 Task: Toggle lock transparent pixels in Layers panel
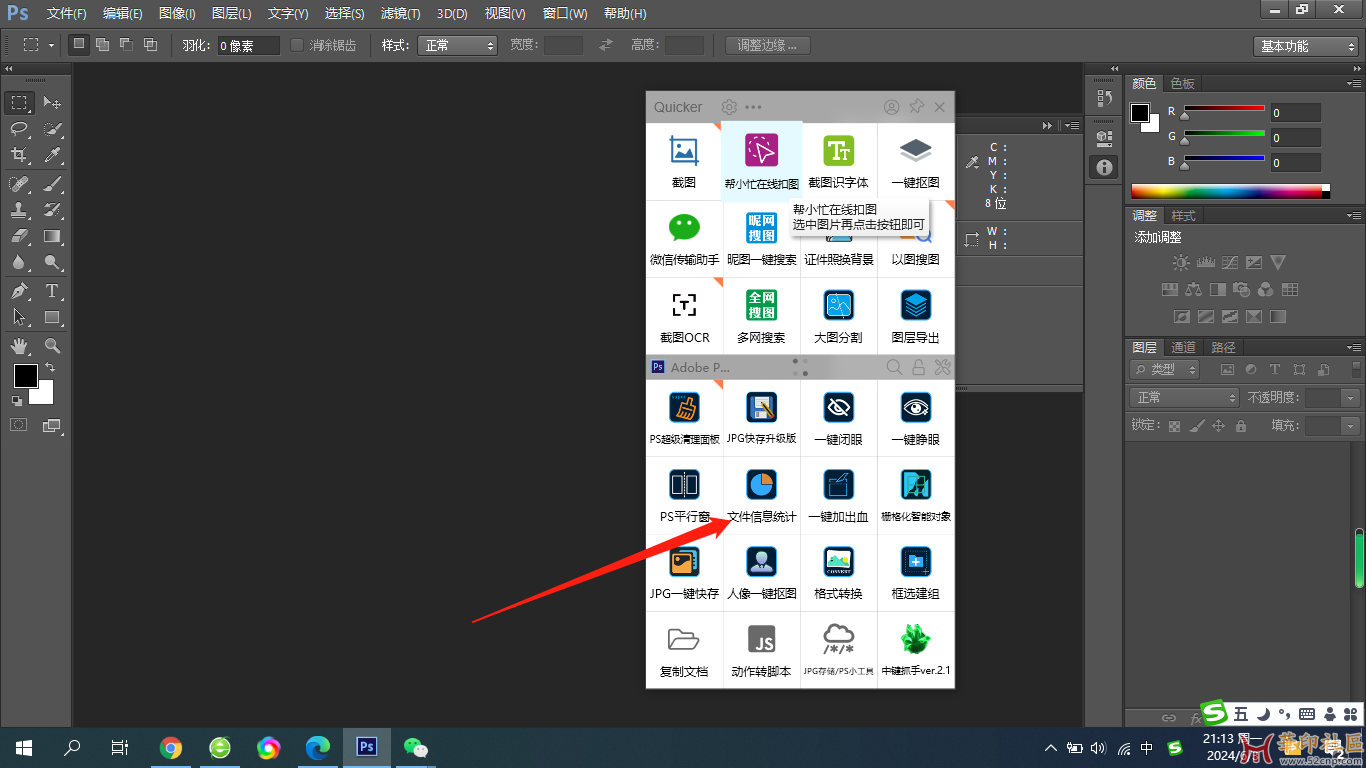[x=1175, y=426]
